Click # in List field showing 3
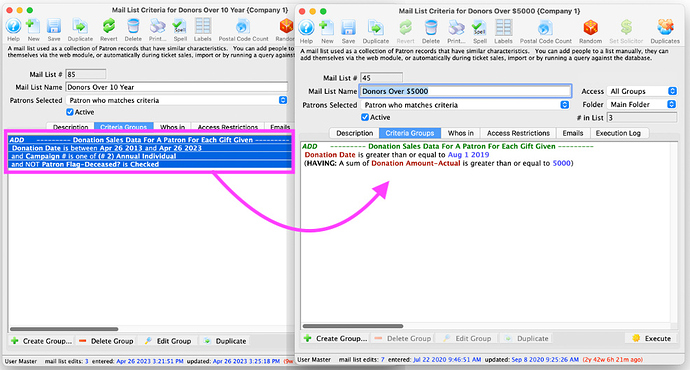Image resolution: width=690 pixels, height=370 pixels. tap(642, 117)
